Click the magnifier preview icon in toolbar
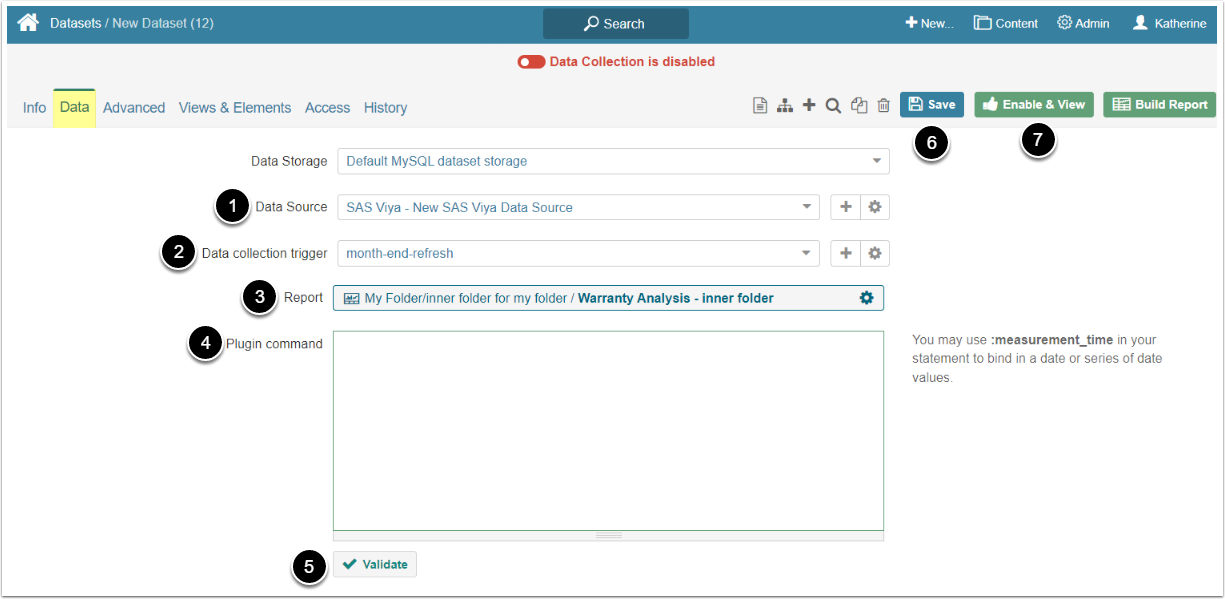 833,105
